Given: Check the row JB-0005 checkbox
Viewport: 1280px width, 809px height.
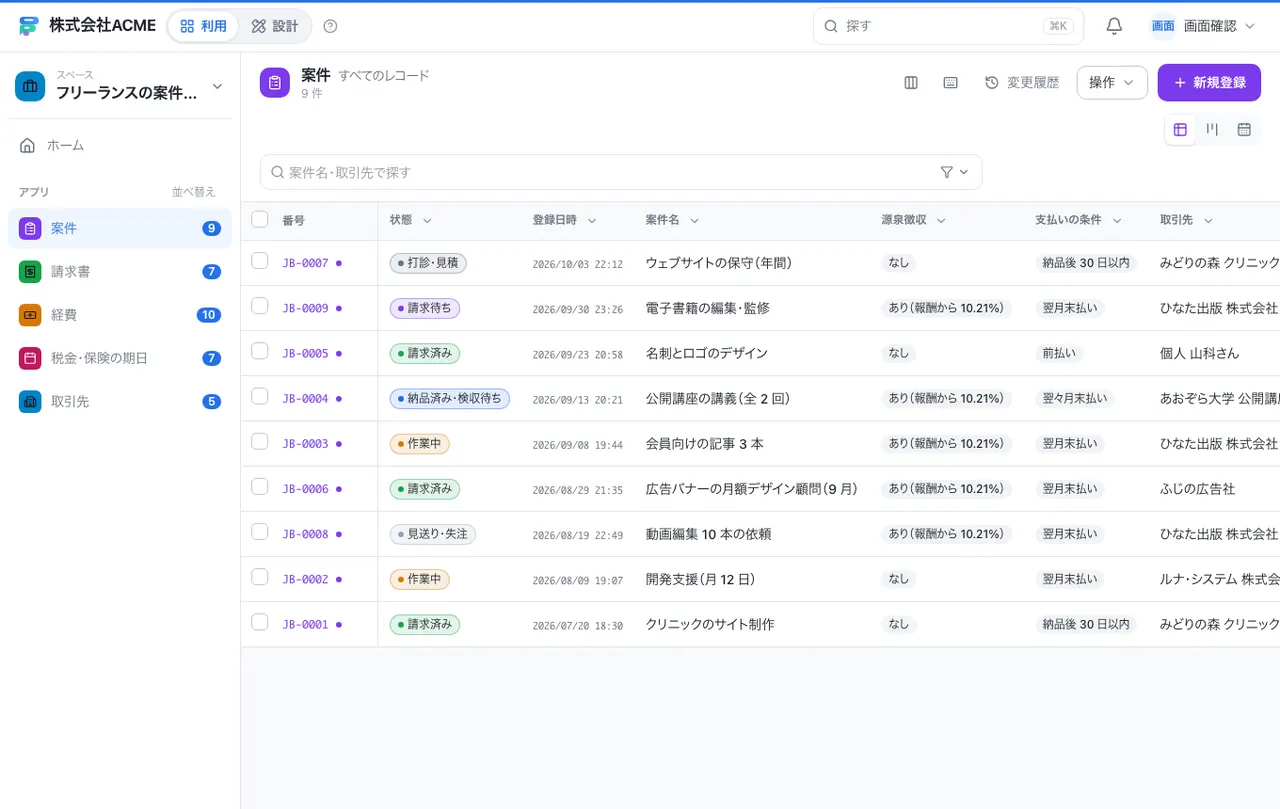Looking at the screenshot, I should 260,351.
